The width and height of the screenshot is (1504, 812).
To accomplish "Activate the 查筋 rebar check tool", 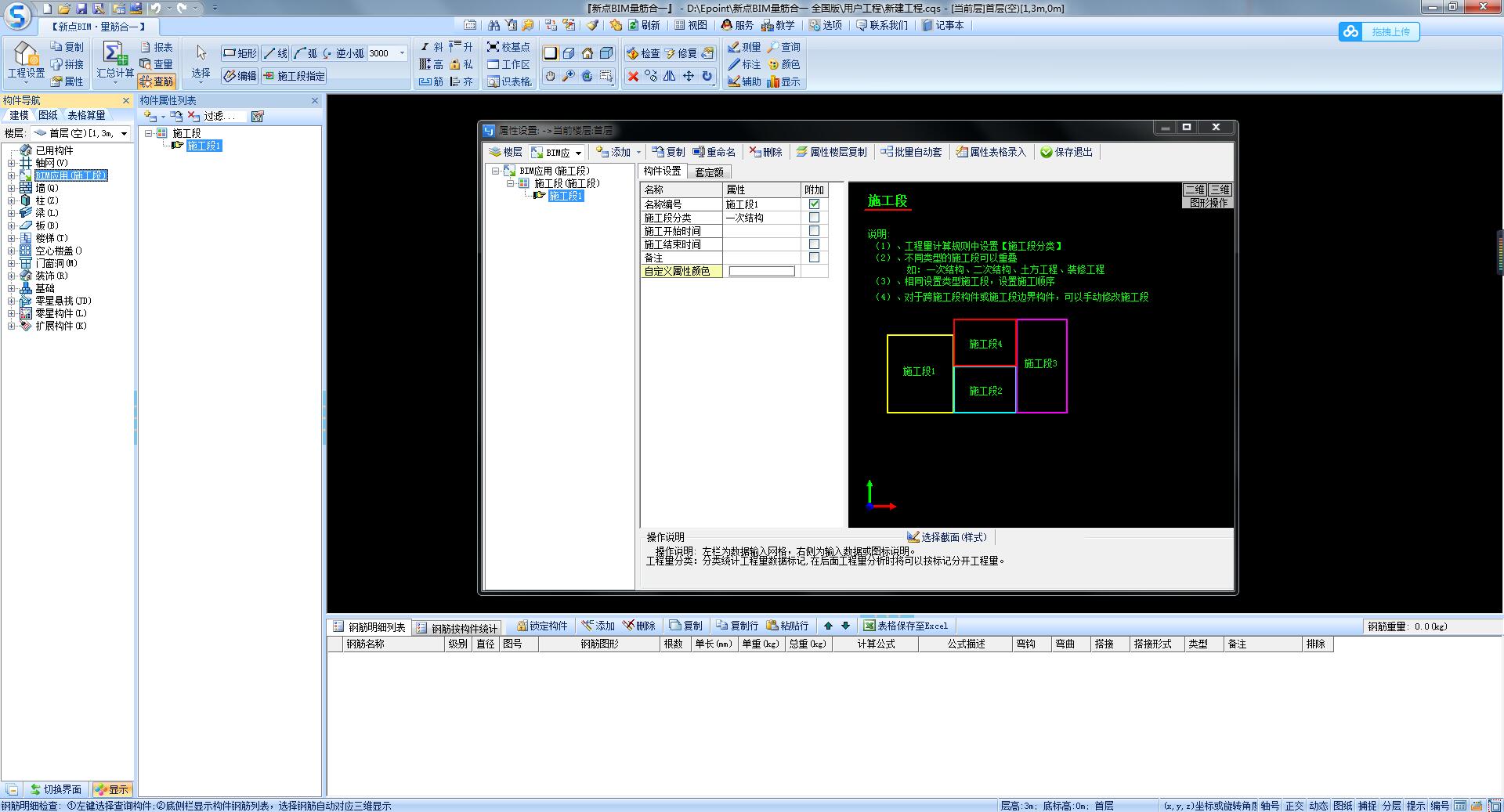I will pos(156,81).
